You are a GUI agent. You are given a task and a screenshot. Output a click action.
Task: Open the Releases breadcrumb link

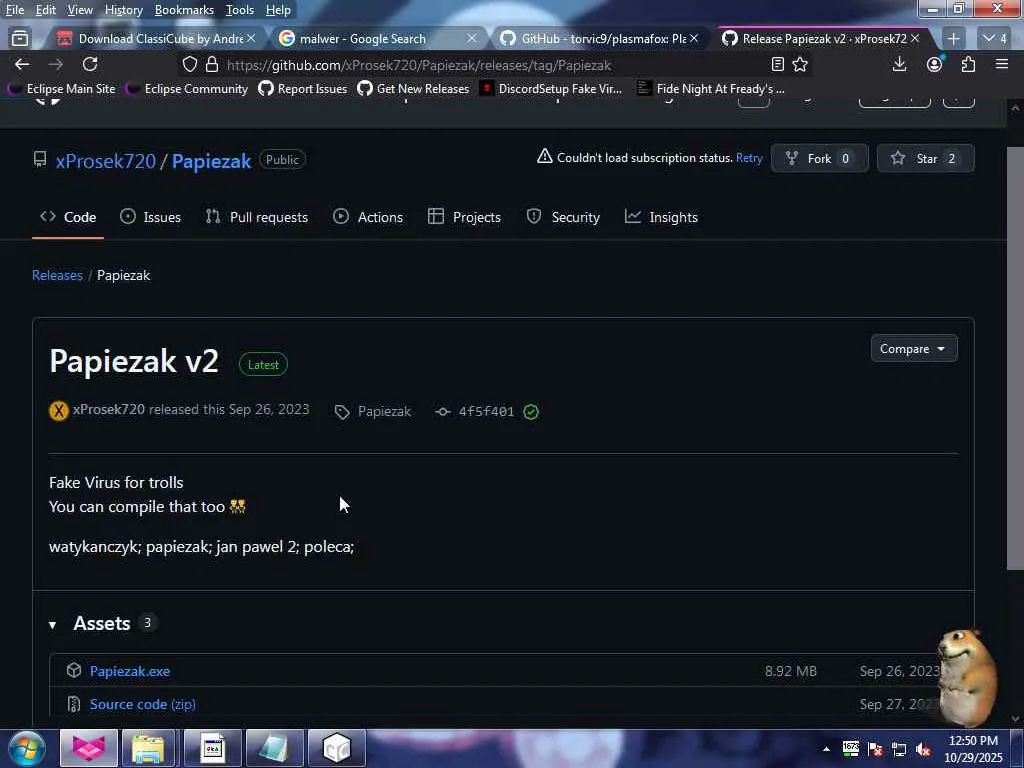point(57,275)
